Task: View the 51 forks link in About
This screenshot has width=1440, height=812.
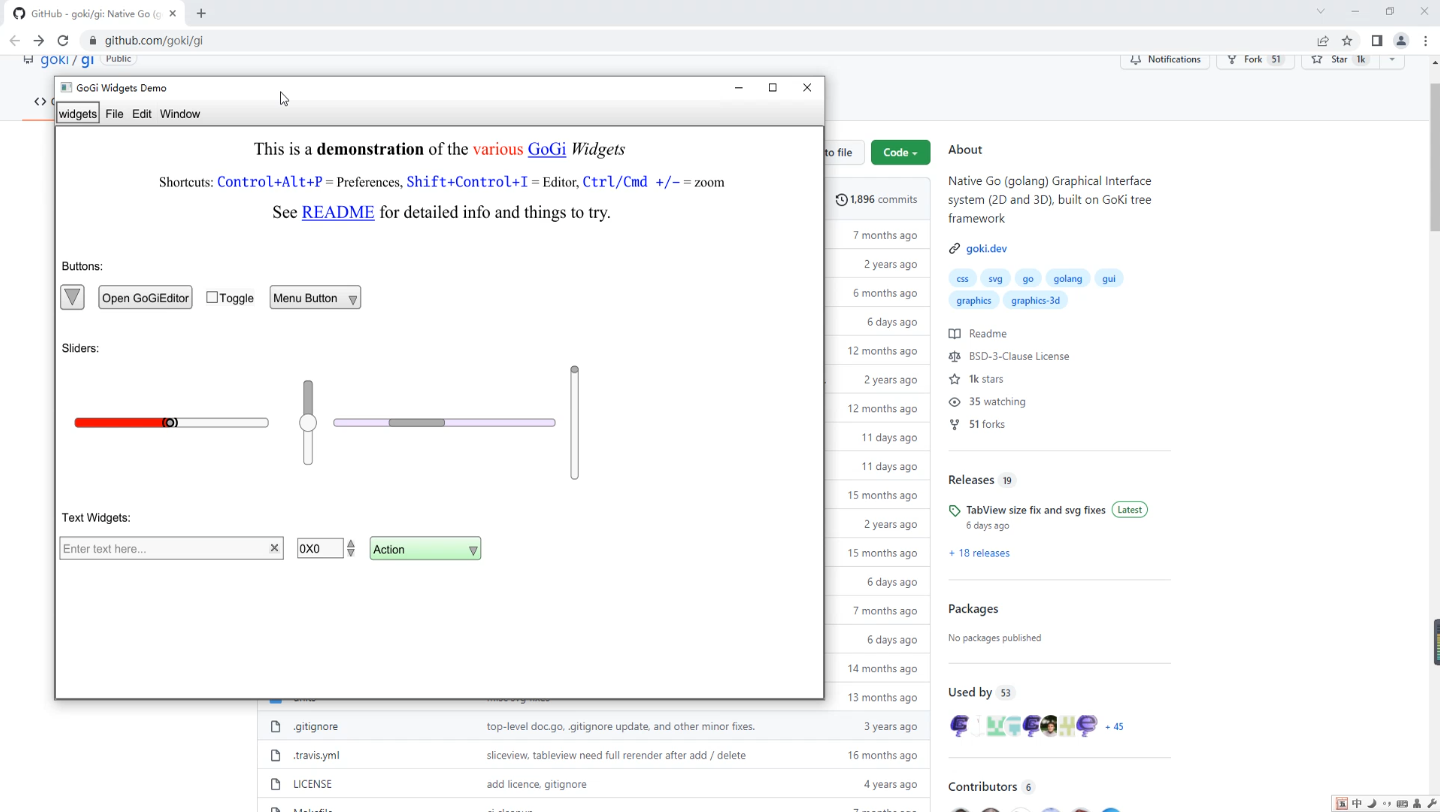Action: (x=977, y=425)
